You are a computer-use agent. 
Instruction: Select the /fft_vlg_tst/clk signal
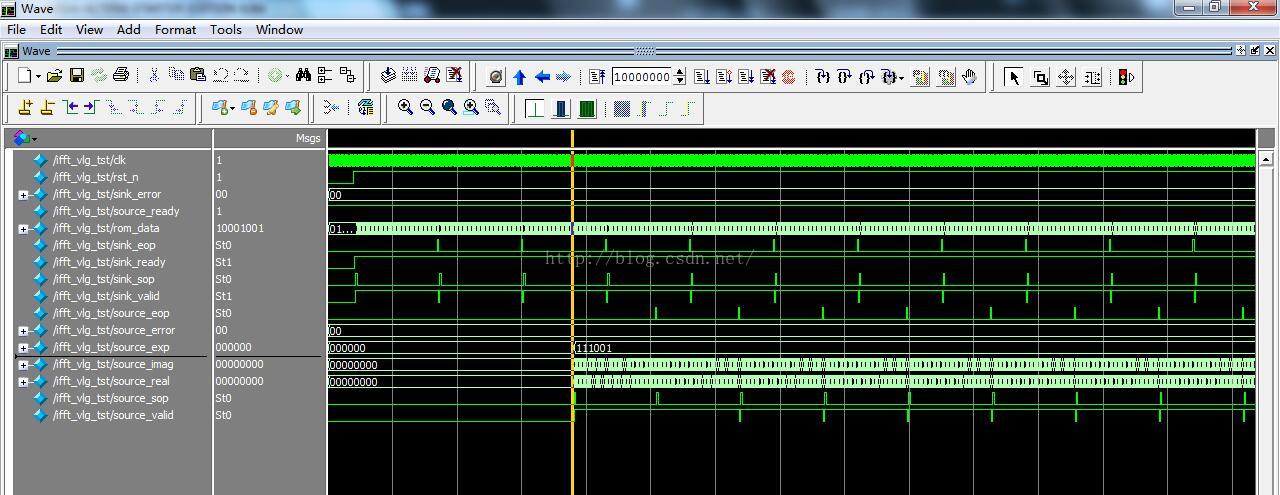click(90, 160)
